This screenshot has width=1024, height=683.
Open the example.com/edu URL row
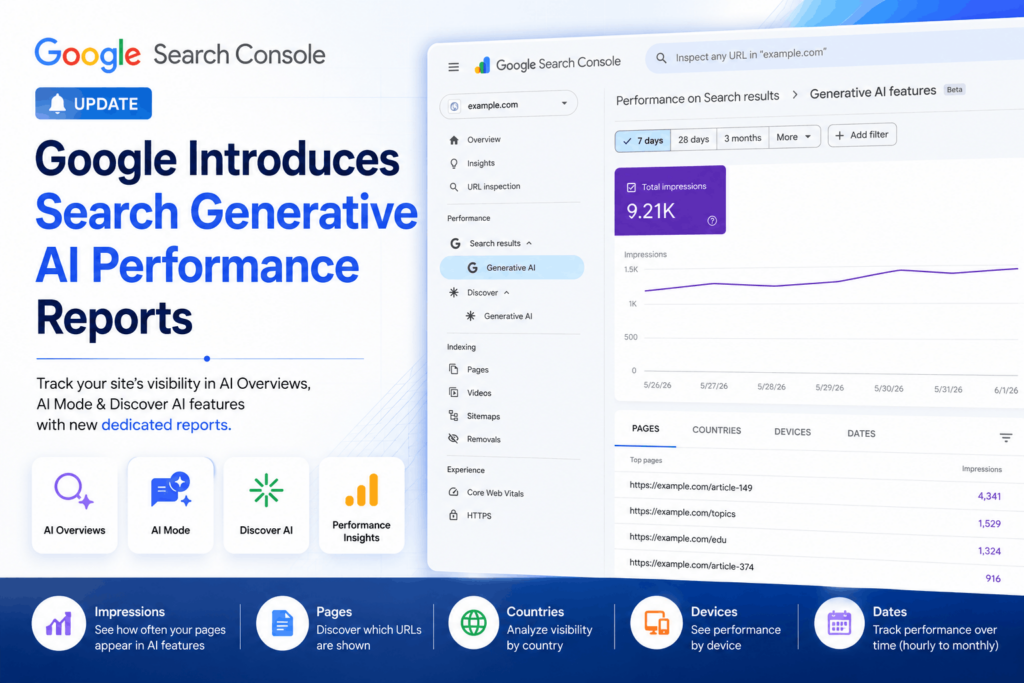click(814, 543)
